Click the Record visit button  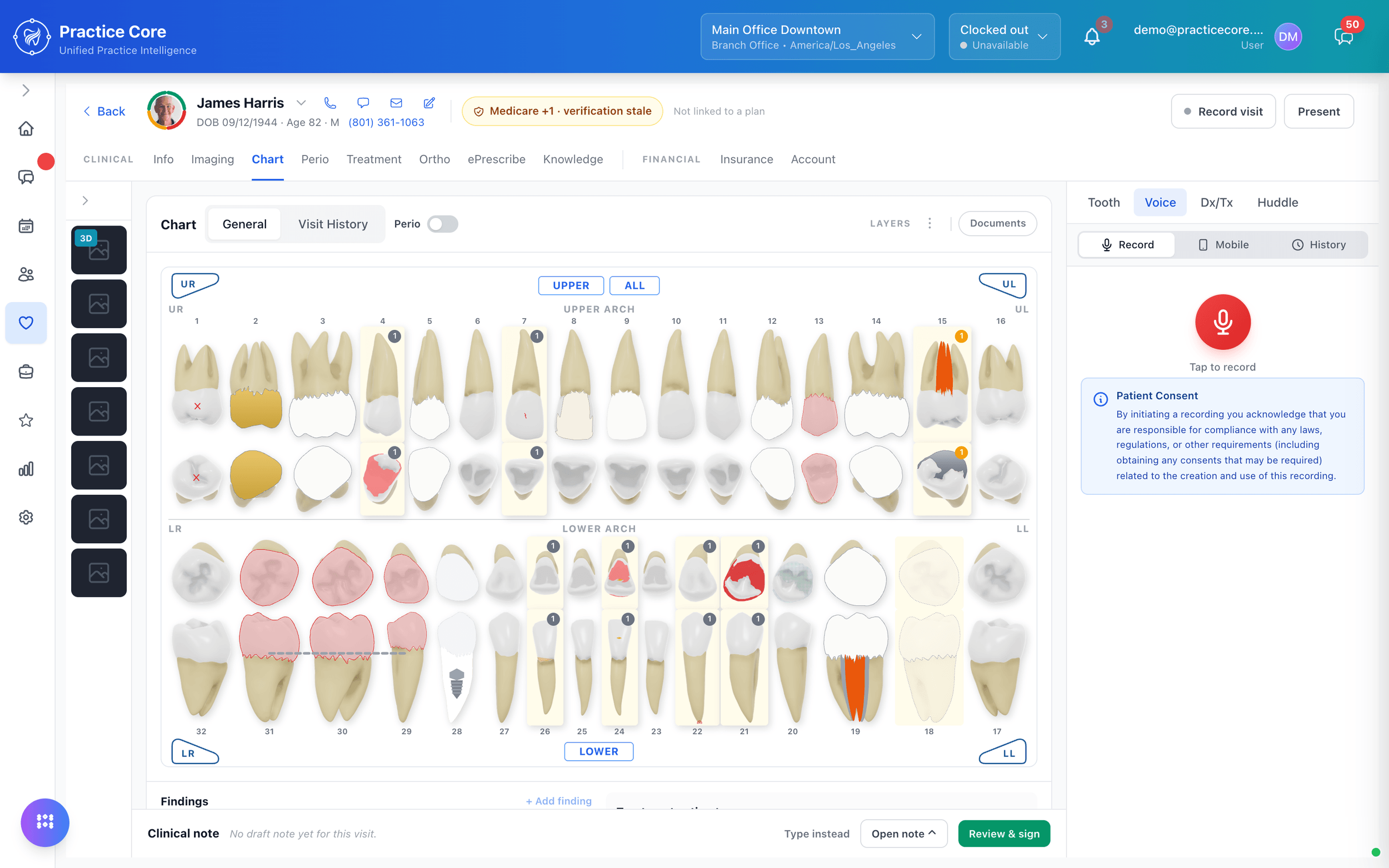pyautogui.click(x=1223, y=112)
